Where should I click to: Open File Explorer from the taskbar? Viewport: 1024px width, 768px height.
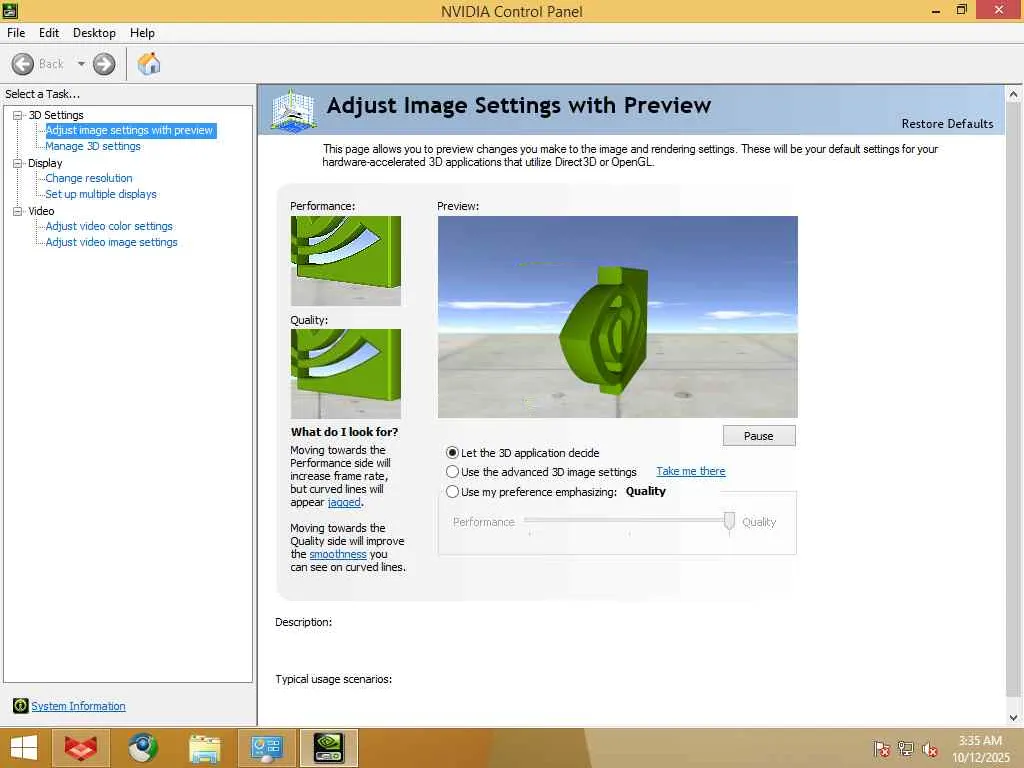coord(204,748)
